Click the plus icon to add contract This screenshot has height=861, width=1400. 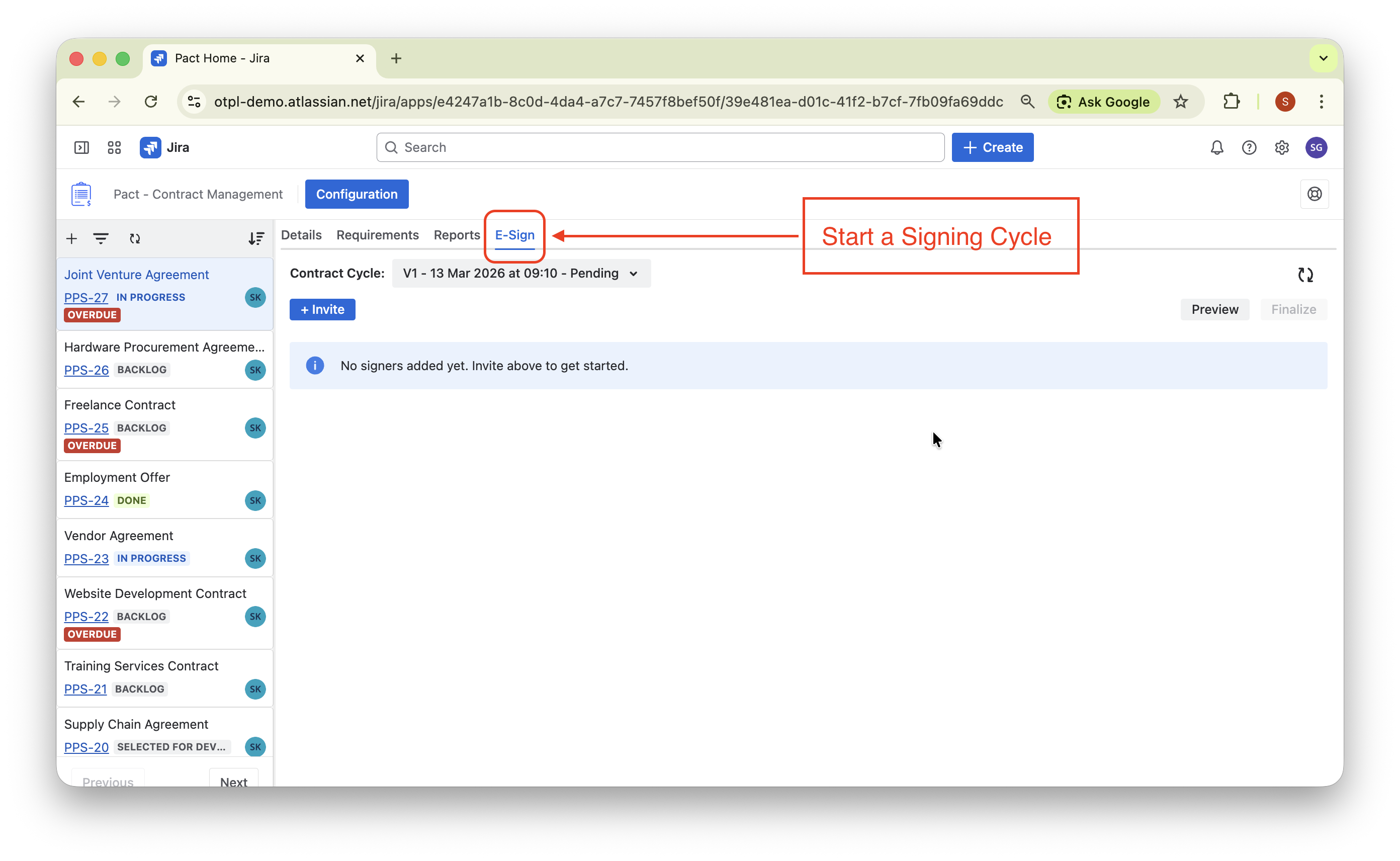coord(71,238)
